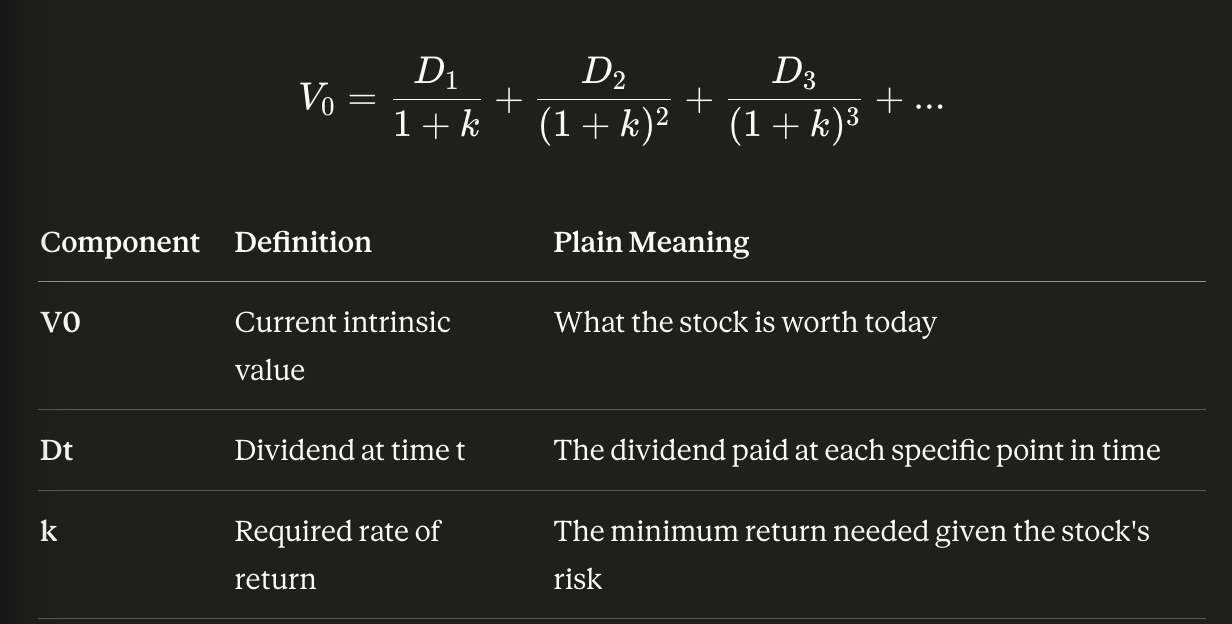This screenshot has height=624, width=1232.
Task: Click the Component column header
Action: 119,243
